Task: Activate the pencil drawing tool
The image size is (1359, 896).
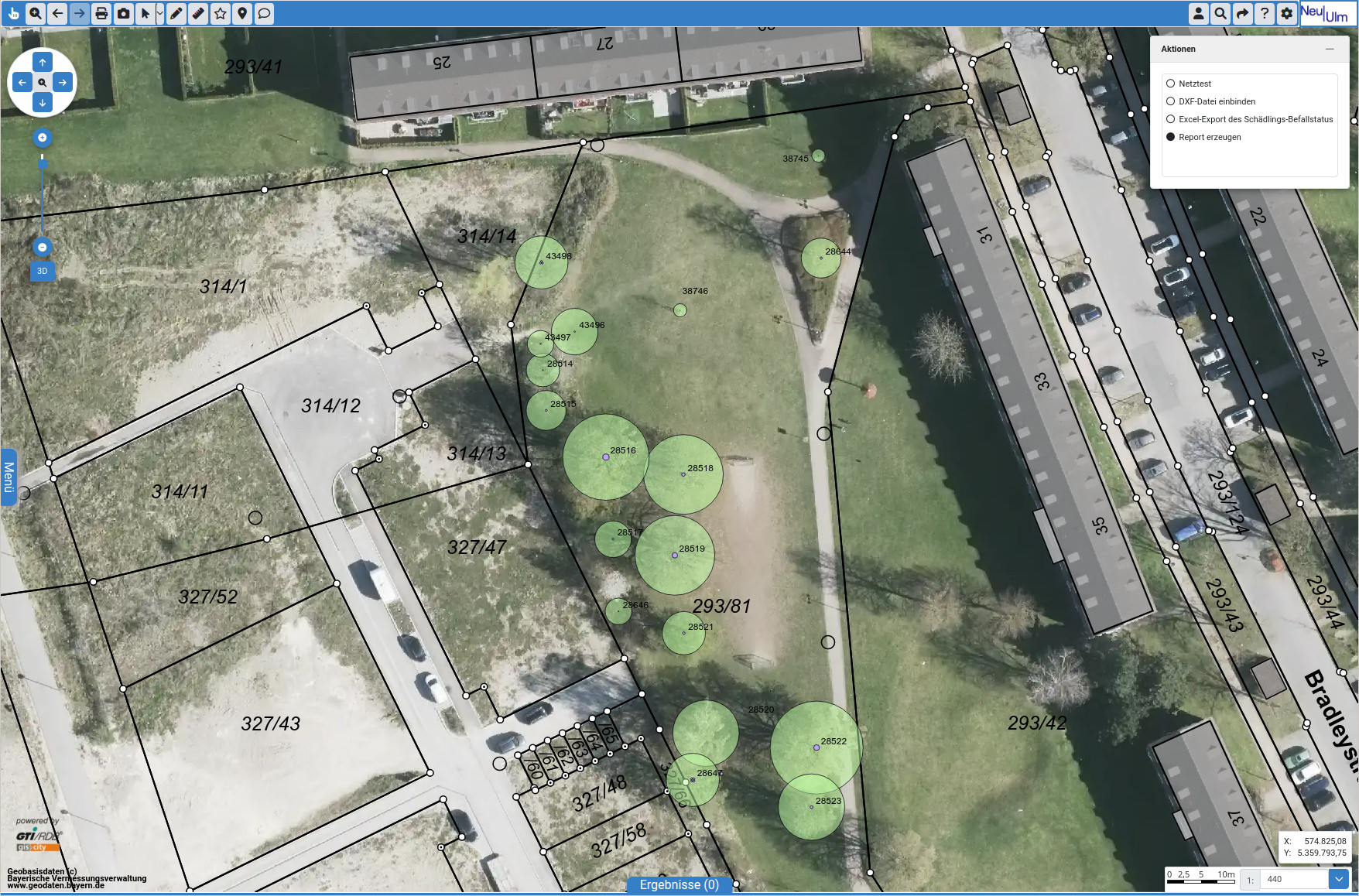Action: click(x=176, y=13)
